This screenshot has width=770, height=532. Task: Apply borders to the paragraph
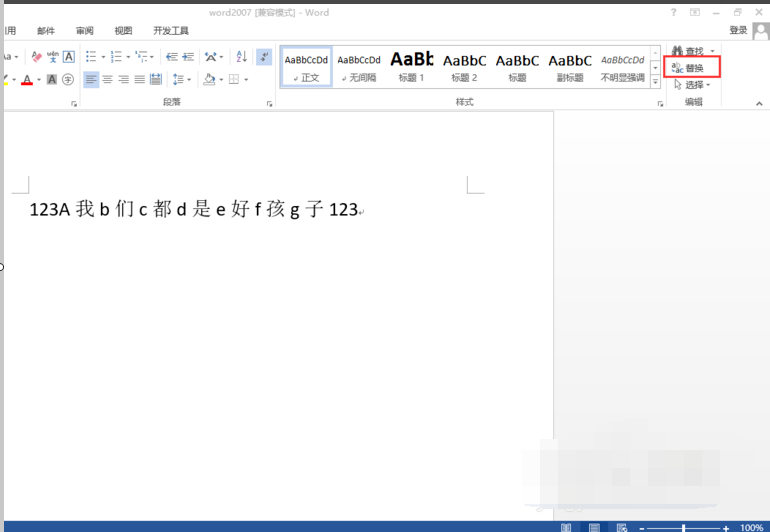[234, 79]
